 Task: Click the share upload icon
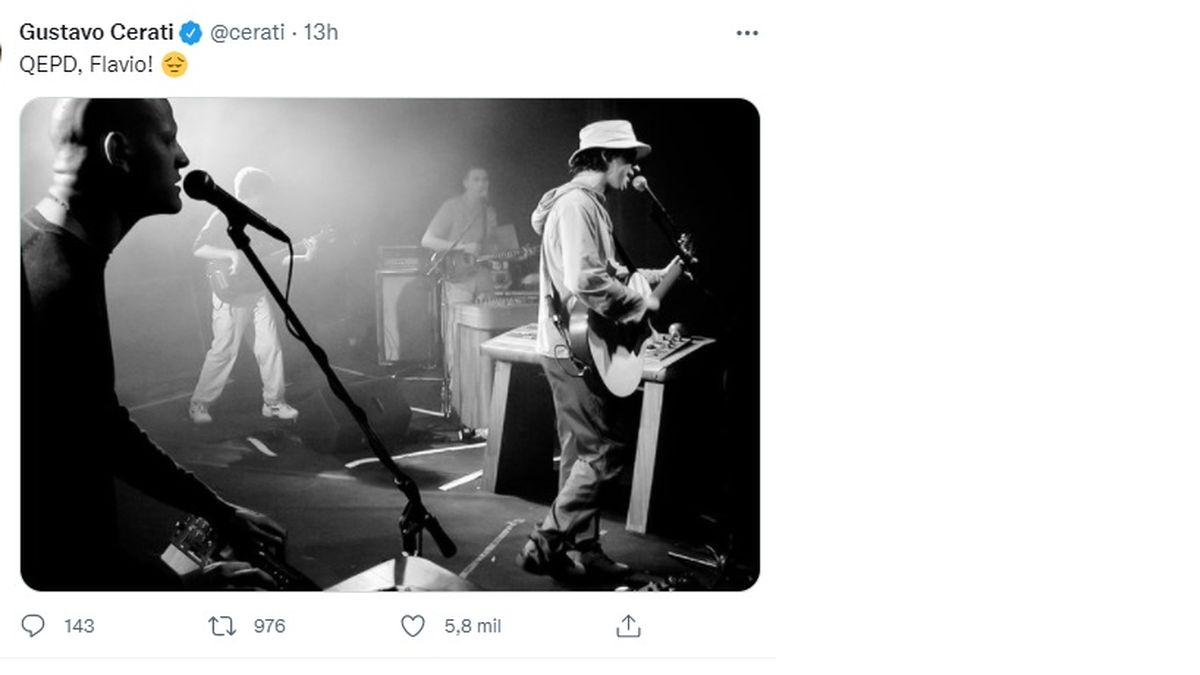tap(627, 626)
